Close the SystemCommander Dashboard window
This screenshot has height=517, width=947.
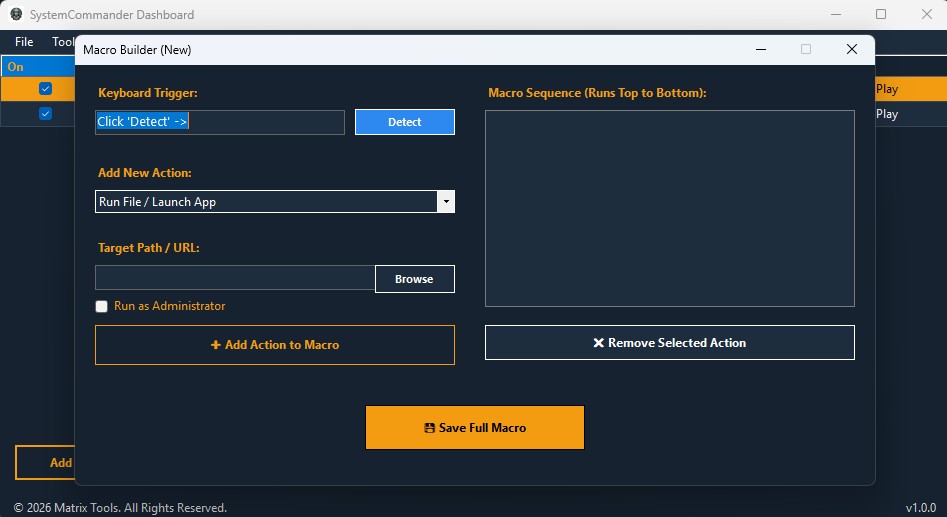(926, 14)
